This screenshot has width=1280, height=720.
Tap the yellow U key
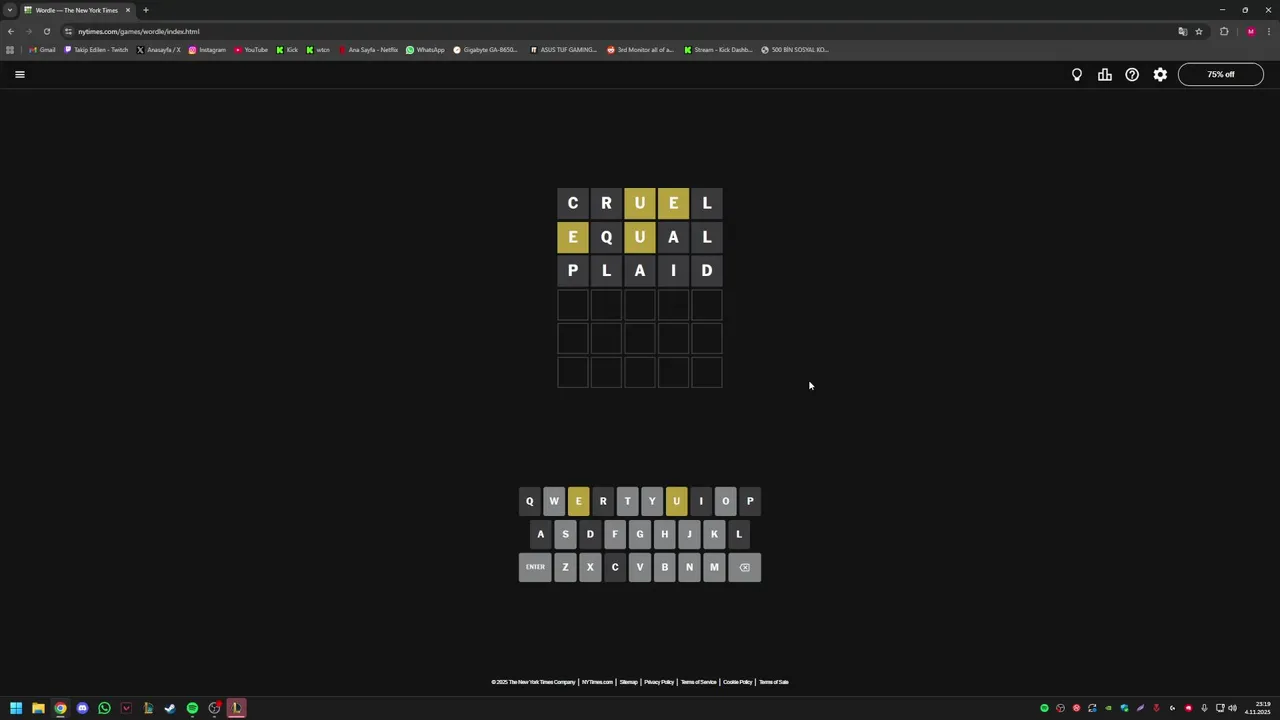coord(677,501)
